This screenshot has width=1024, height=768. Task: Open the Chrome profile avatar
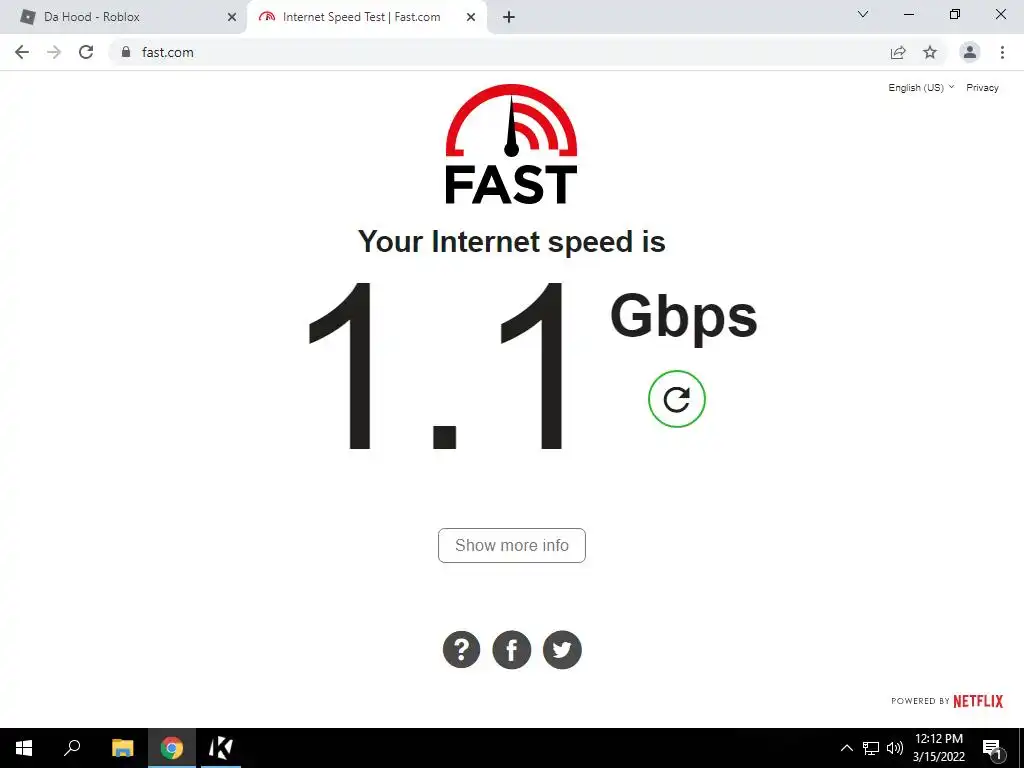coord(970,52)
